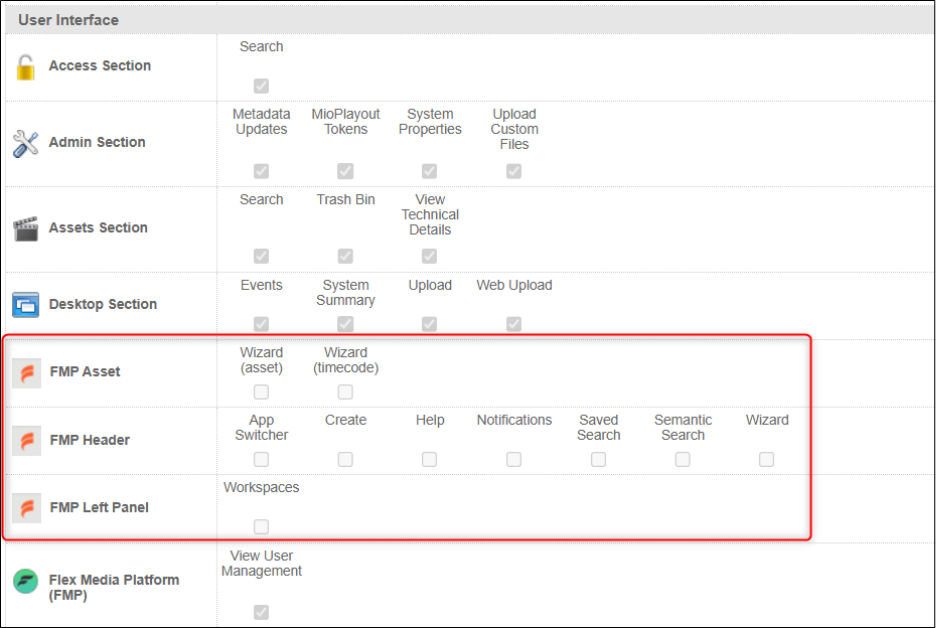Toggle the Events checkbox
The image size is (936, 628).
(x=261, y=324)
